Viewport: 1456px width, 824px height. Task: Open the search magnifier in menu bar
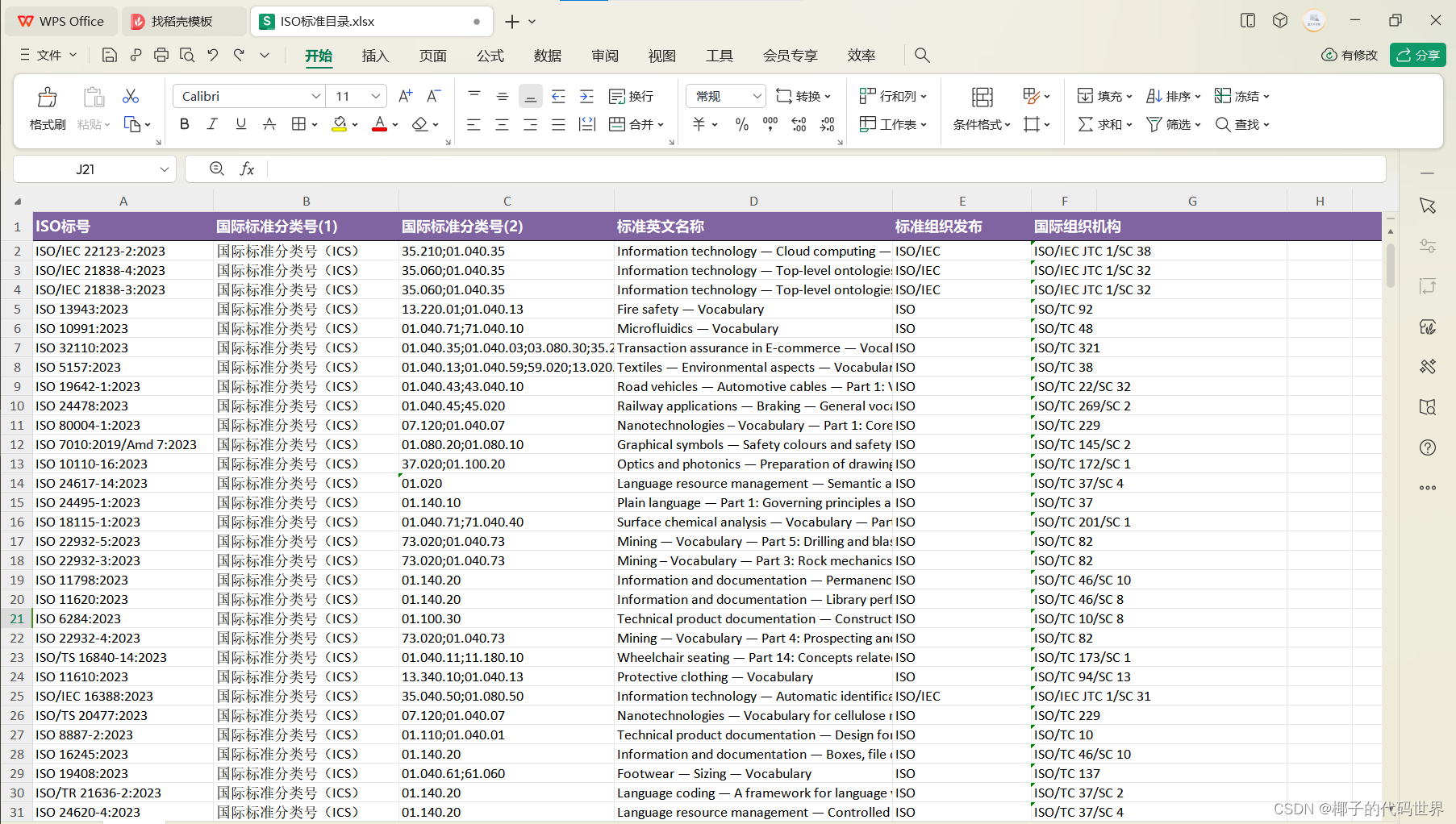(x=922, y=55)
